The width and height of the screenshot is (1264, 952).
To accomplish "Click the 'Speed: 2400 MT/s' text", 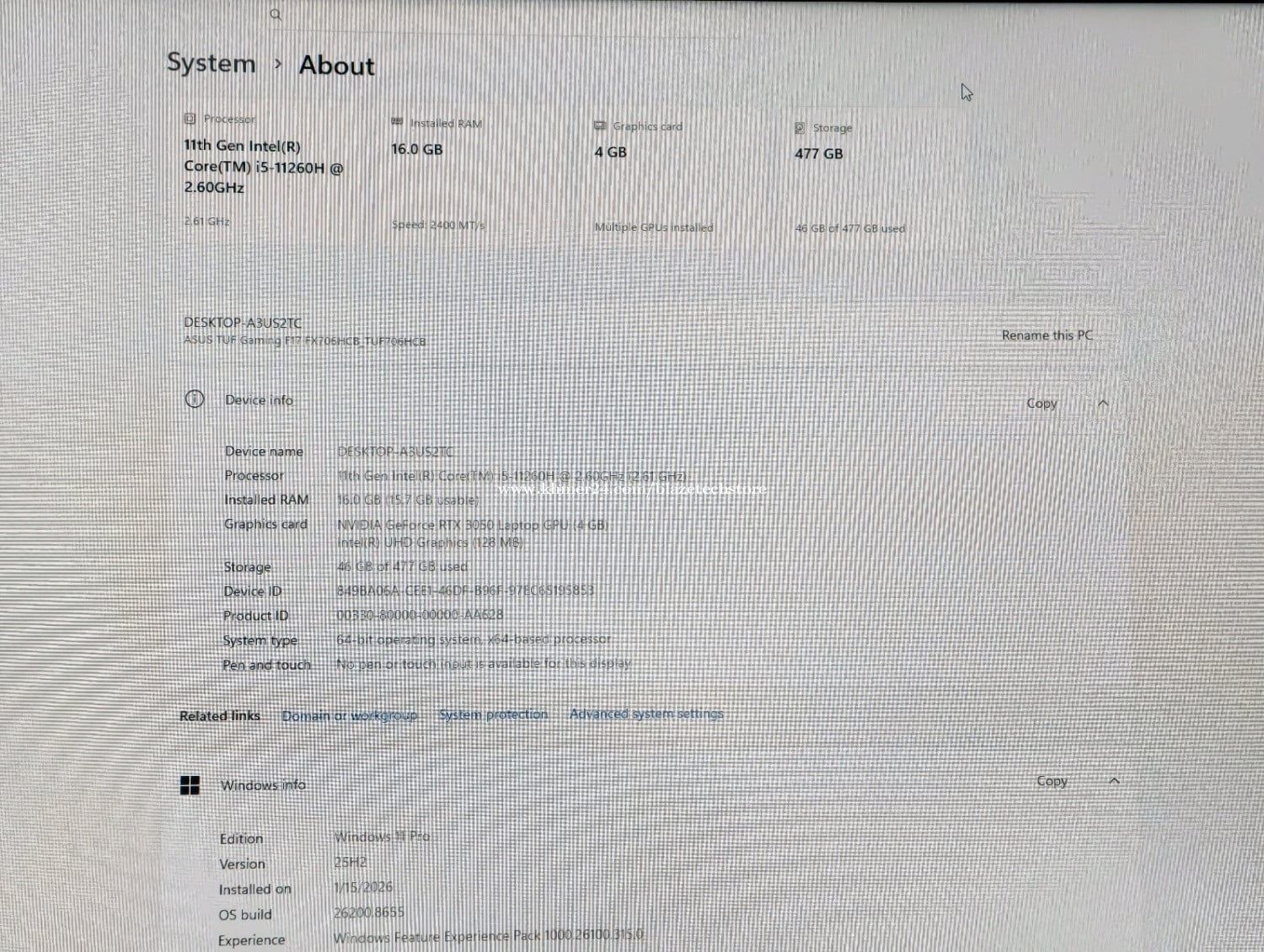I will click(438, 225).
